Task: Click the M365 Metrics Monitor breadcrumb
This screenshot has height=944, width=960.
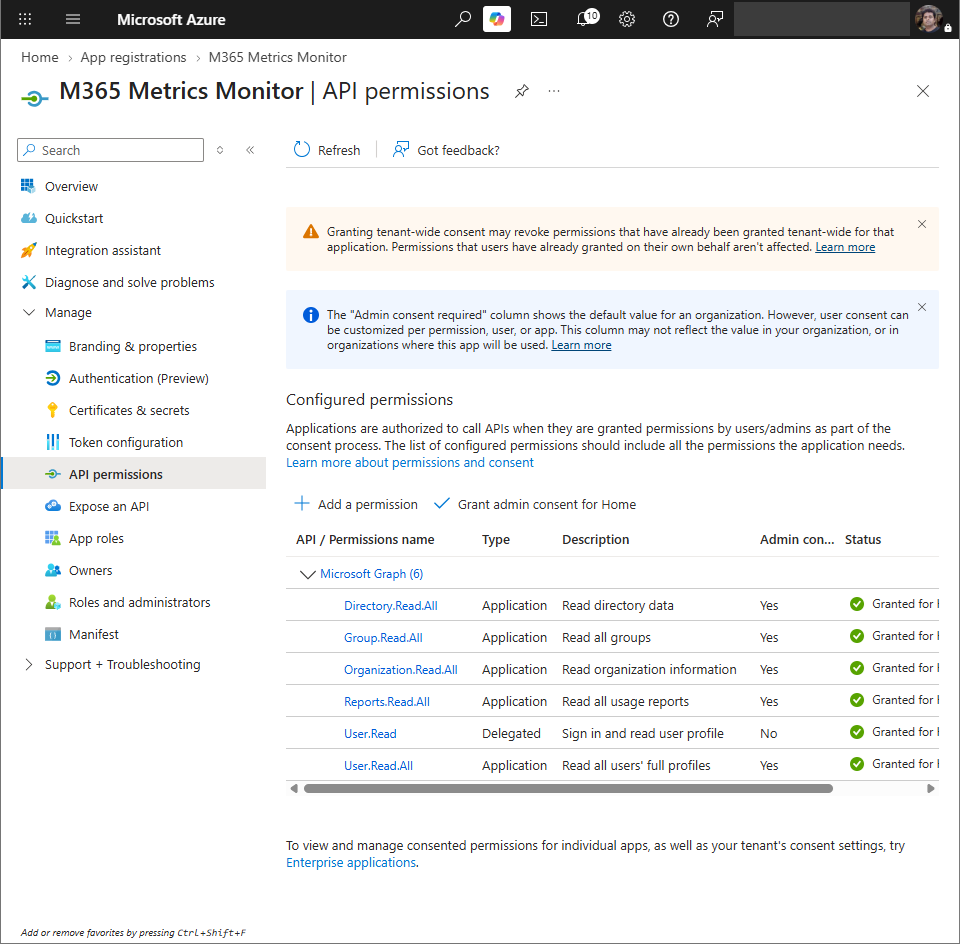Action: [277, 57]
